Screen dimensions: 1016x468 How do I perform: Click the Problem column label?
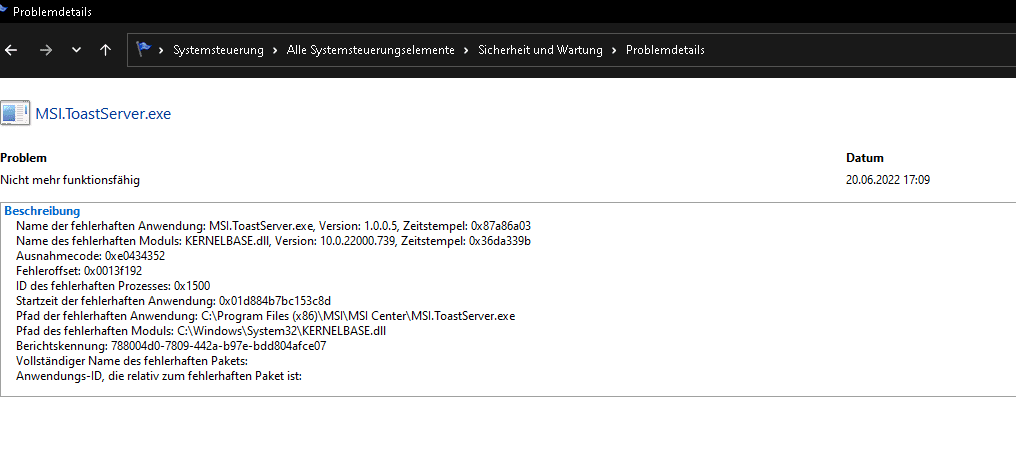[23, 158]
